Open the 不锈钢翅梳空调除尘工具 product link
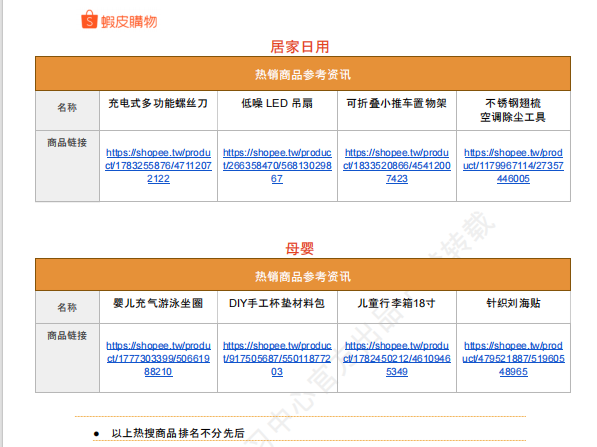This screenshot has height=447, width=597. (513, 166)
